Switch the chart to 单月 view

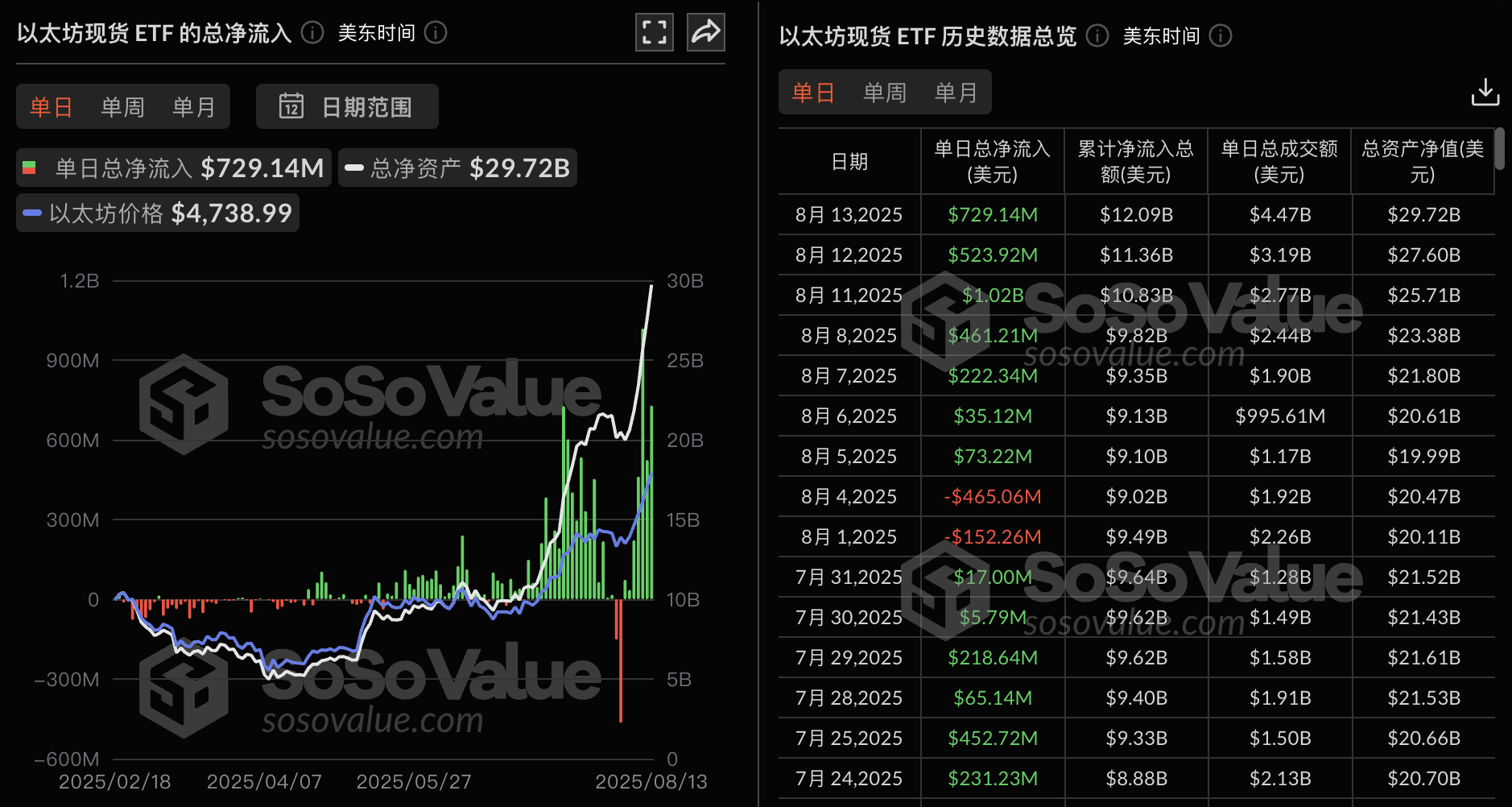[x=193, y=106]
